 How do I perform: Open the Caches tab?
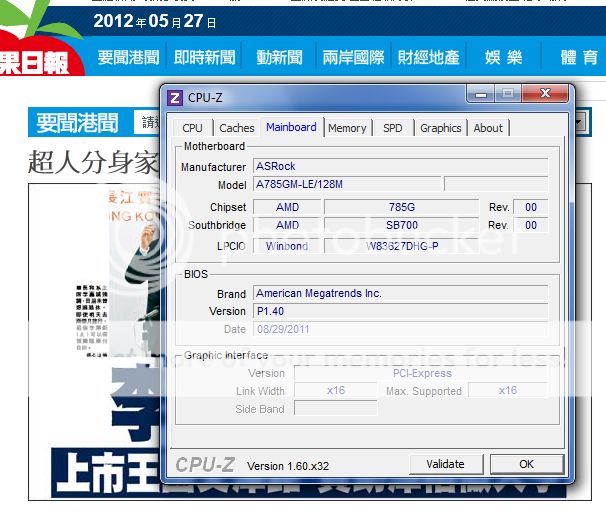237,128
